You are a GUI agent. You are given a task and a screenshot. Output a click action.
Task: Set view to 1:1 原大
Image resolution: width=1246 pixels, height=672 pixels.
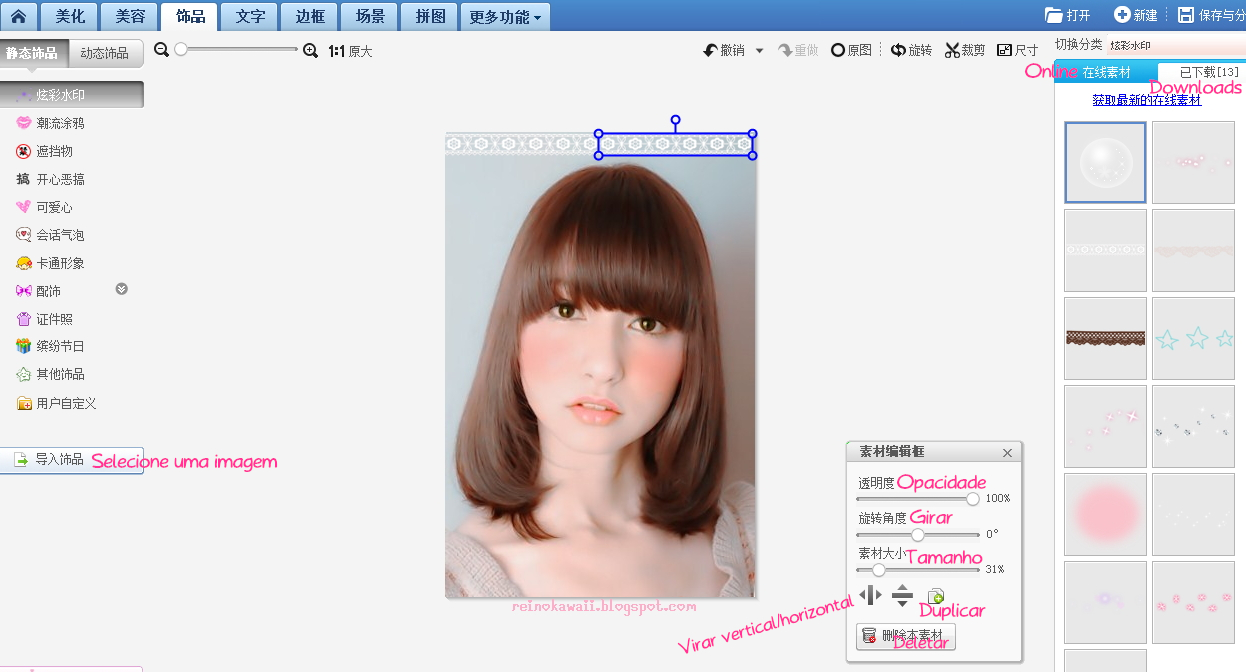click(x=350, y=51)
